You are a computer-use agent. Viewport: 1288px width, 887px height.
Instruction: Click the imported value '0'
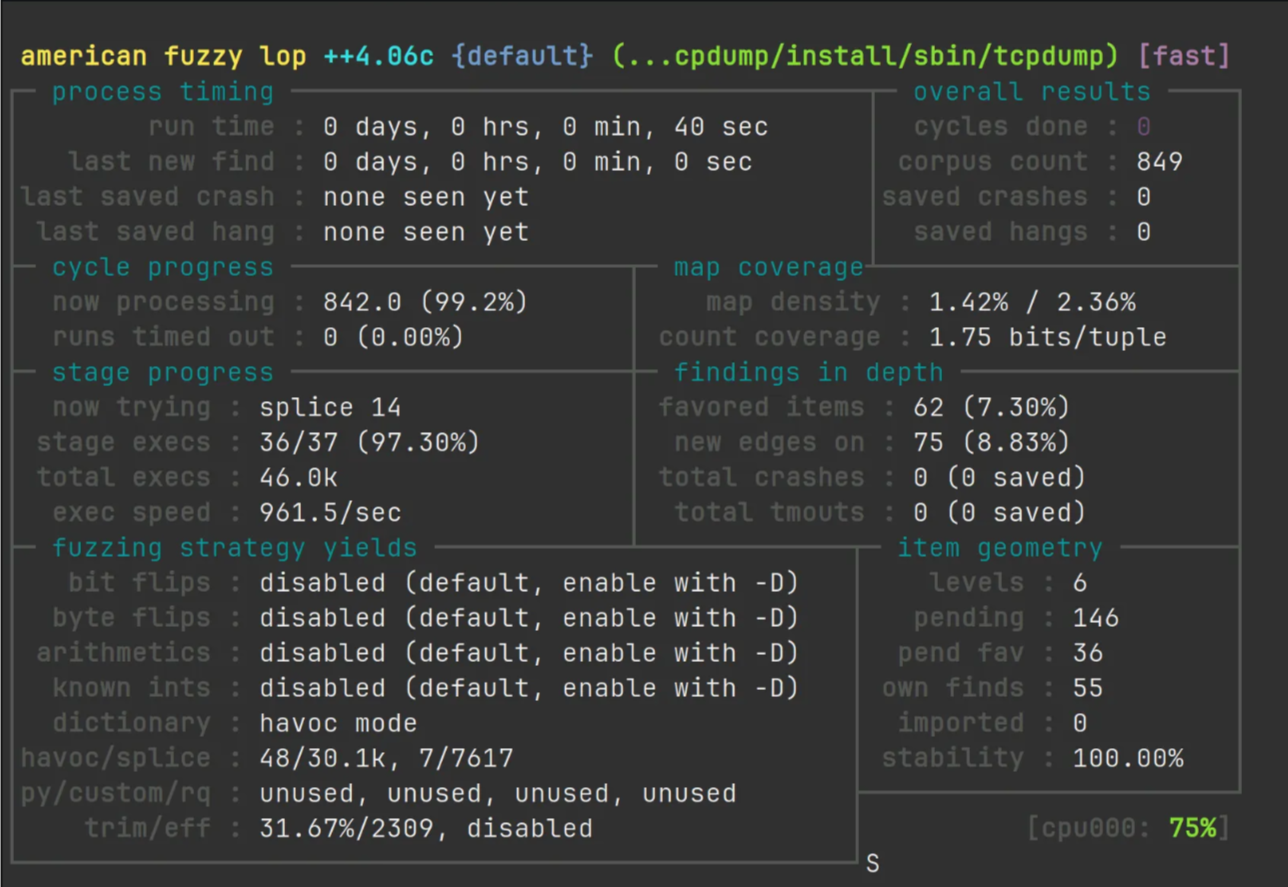[1080, 723]
